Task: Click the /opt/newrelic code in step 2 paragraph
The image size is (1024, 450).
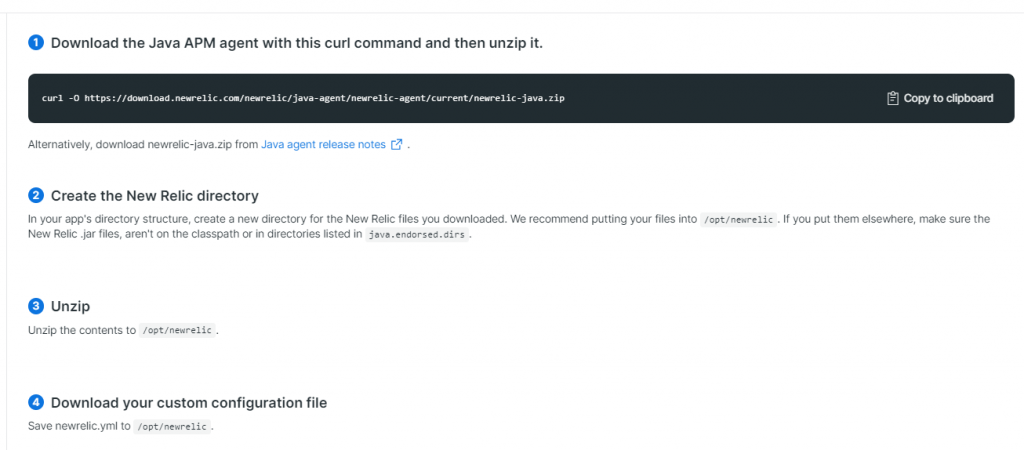Action: pyautogui.click(x=738, y=219)
